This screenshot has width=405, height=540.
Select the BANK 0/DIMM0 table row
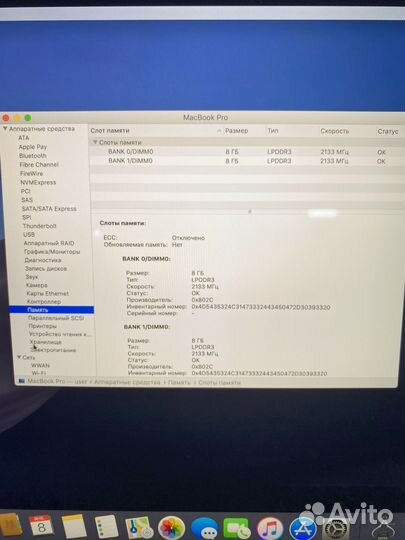(x=247, y=152)
